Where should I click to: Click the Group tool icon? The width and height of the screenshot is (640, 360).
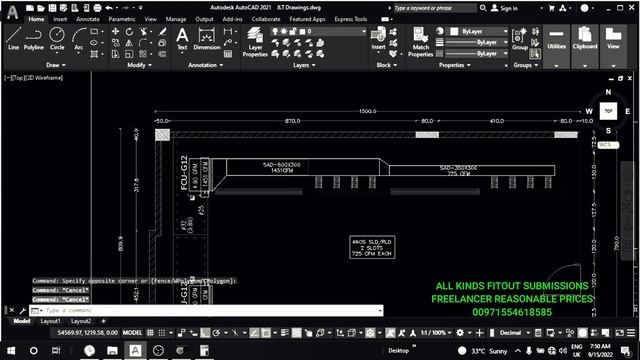[520, 38]
